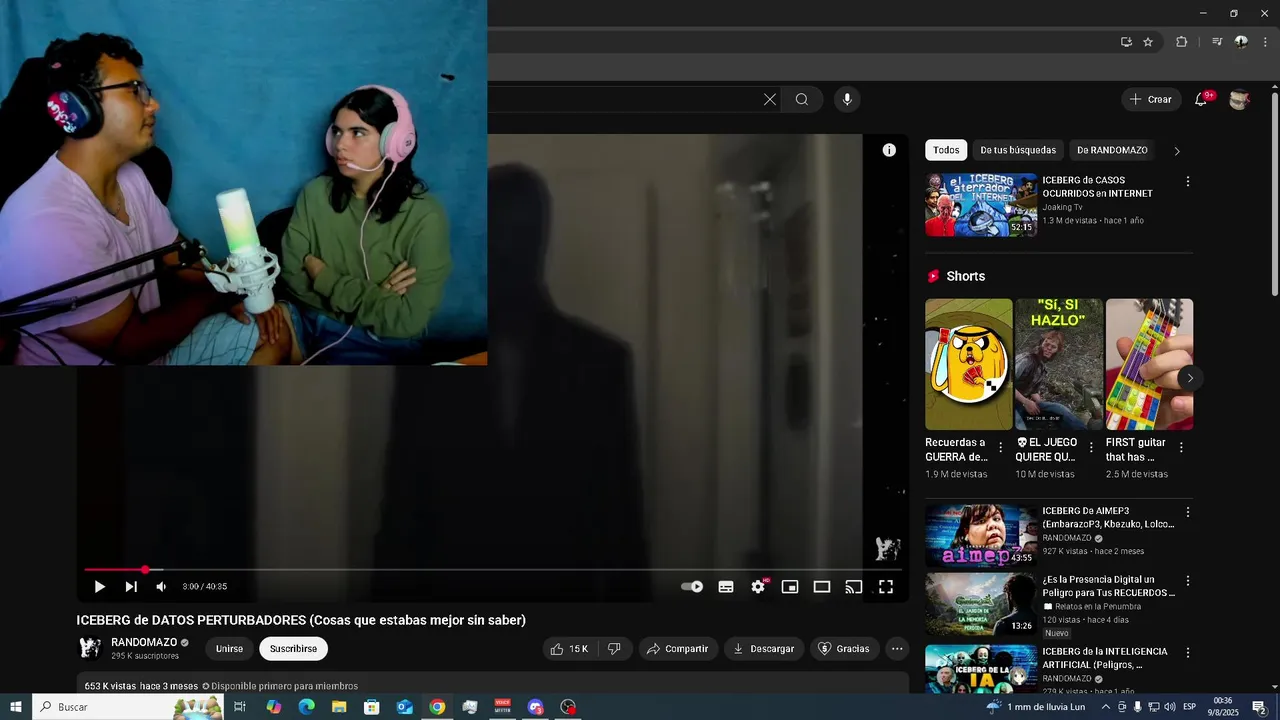Click the YouTube search magnifier button
Image resolution: width=1280 pixels, height=720 pixels.
(x=802, y=99)
